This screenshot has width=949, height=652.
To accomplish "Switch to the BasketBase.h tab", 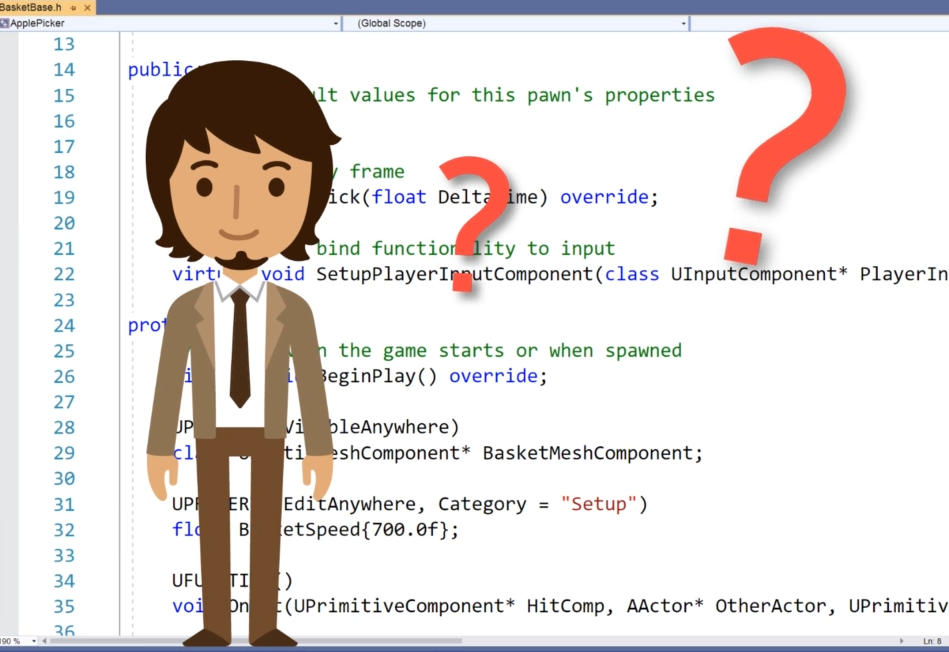I will (30, 7).
